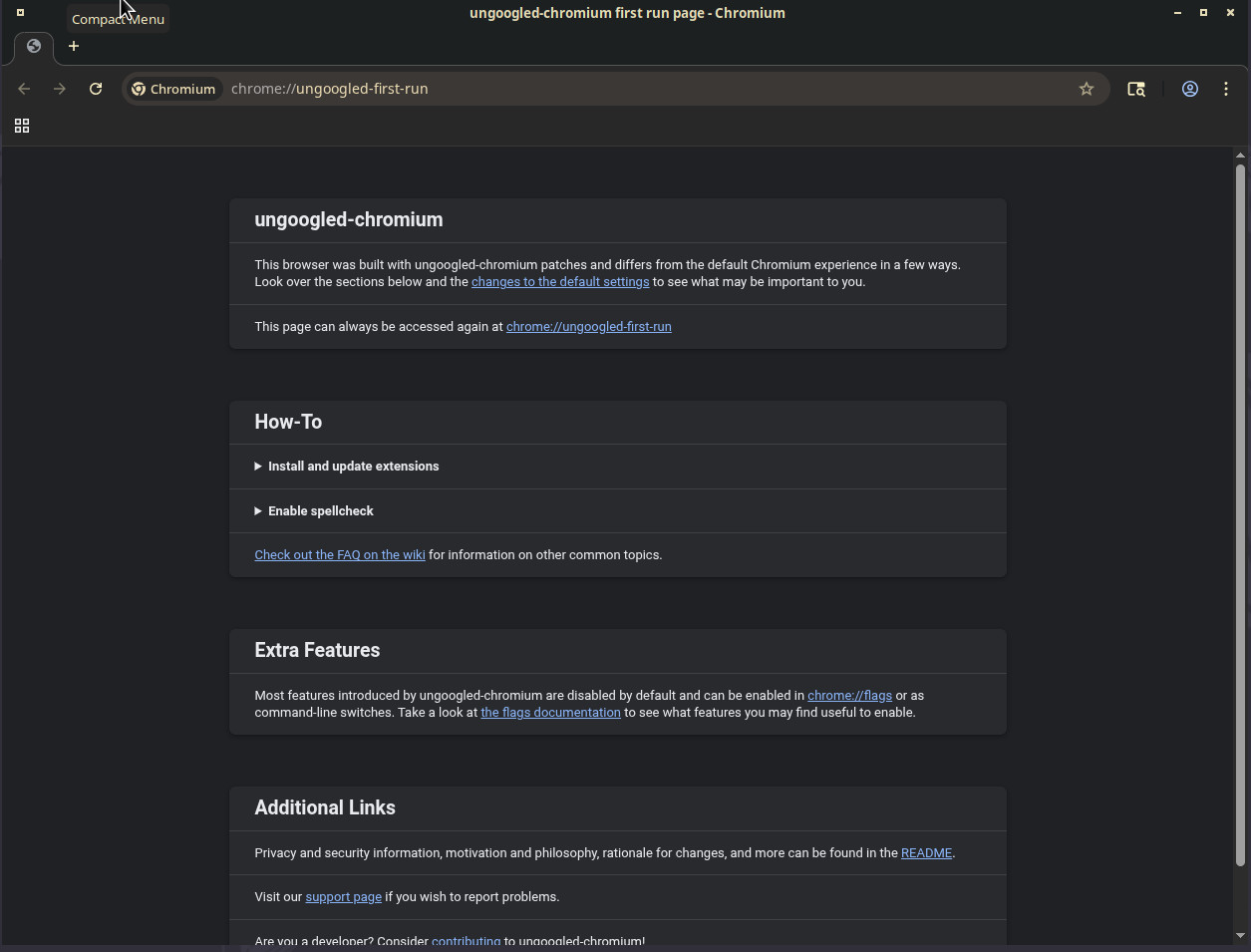The height and width of the screenshot is (952, 1251).
Task: Click the back navigation arrow
Action: tap(24, 89)
